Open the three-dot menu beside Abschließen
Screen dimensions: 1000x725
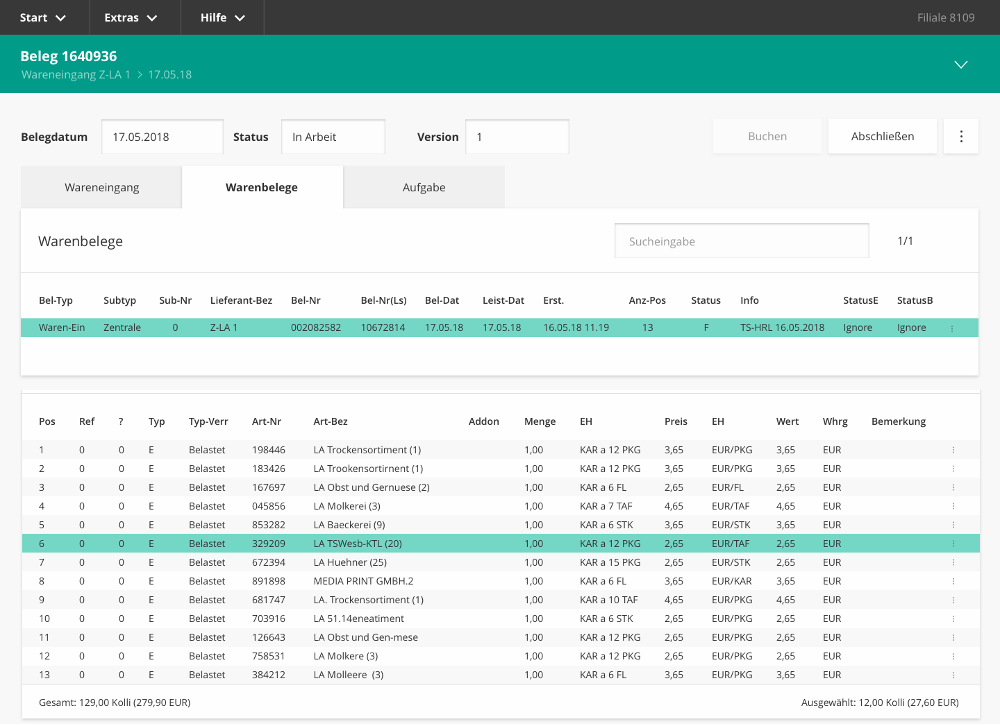[961, 136]
